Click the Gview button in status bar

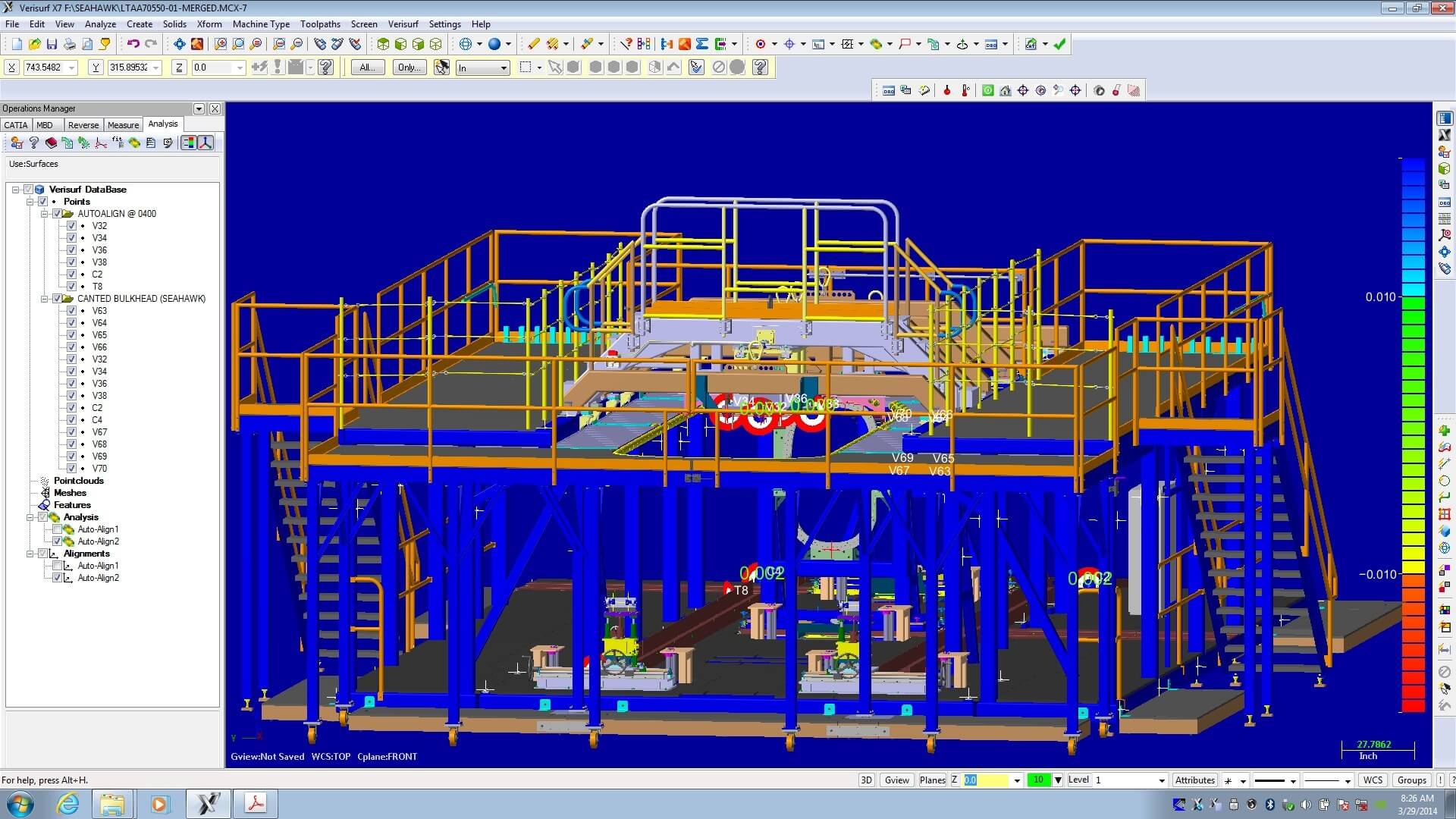point(897,780)
